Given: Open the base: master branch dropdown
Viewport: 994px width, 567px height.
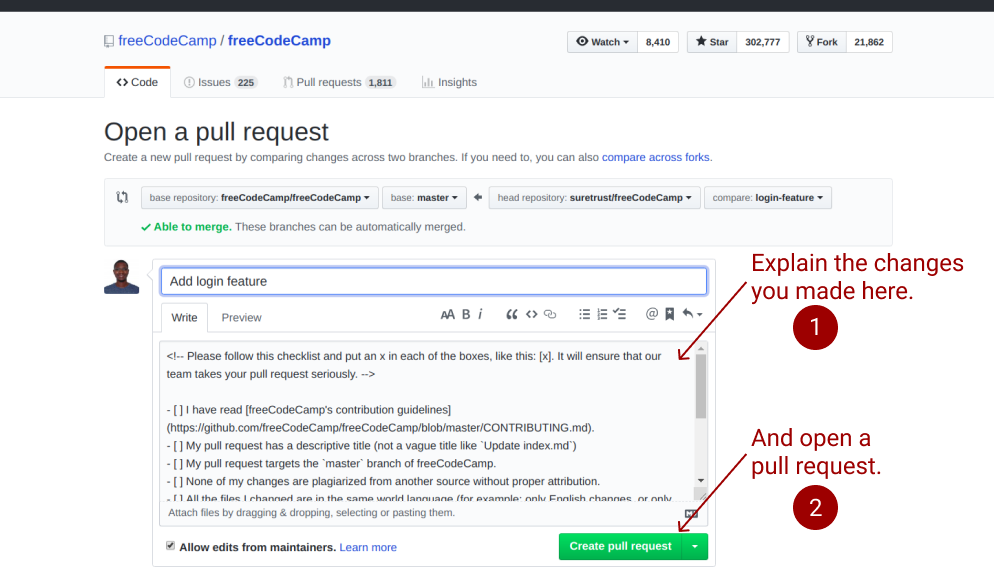Looking at the screenshot, I should tap(424, 198).
